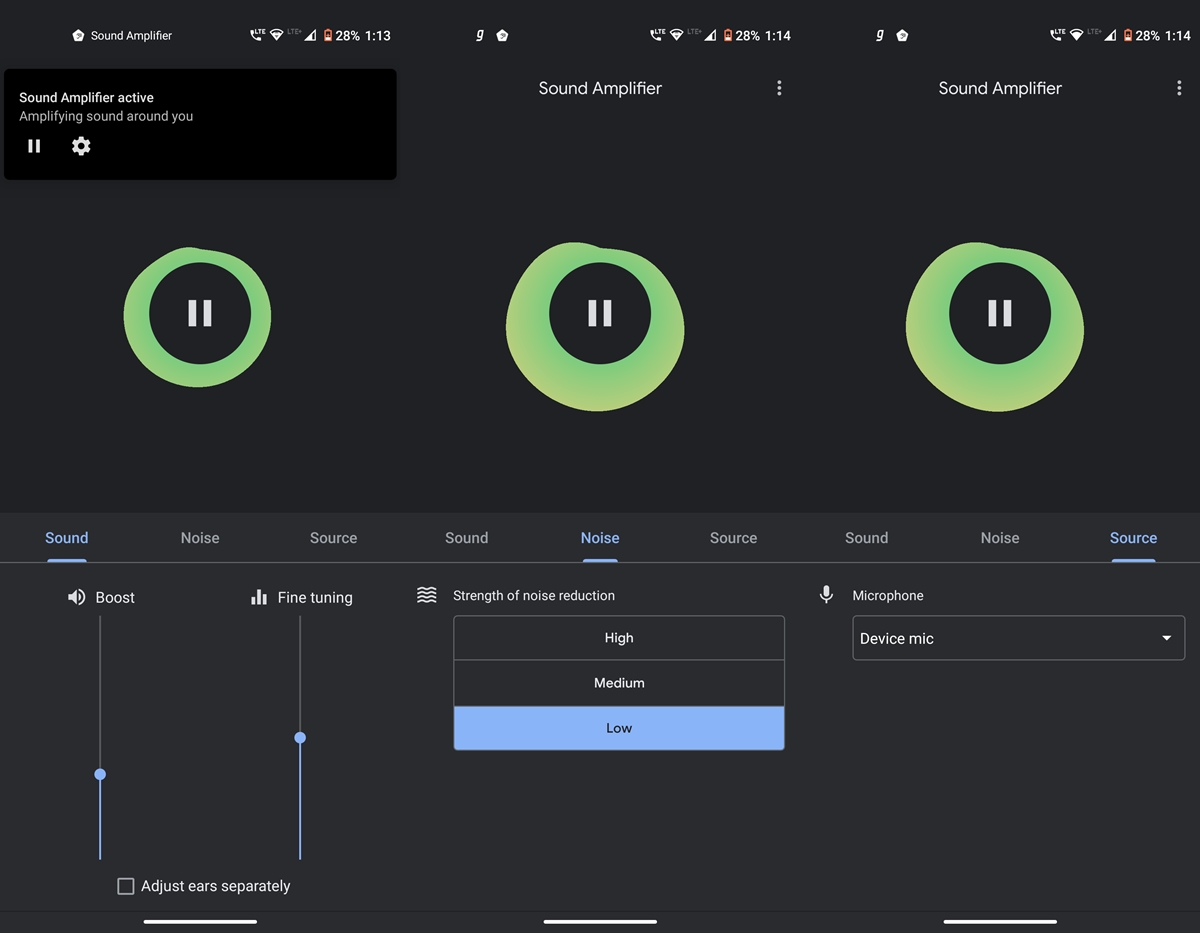Click the Microphone dropdown arrow

[x=1166, y=638]
